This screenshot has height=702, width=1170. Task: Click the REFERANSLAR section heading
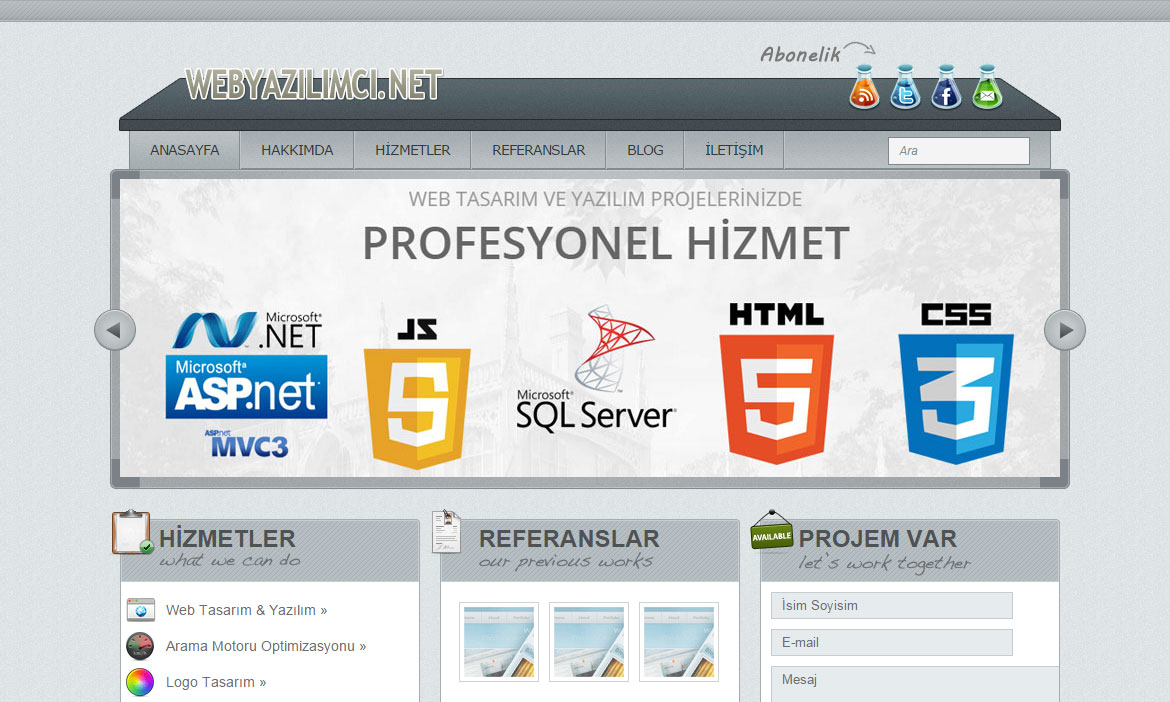tap(569, 539)
